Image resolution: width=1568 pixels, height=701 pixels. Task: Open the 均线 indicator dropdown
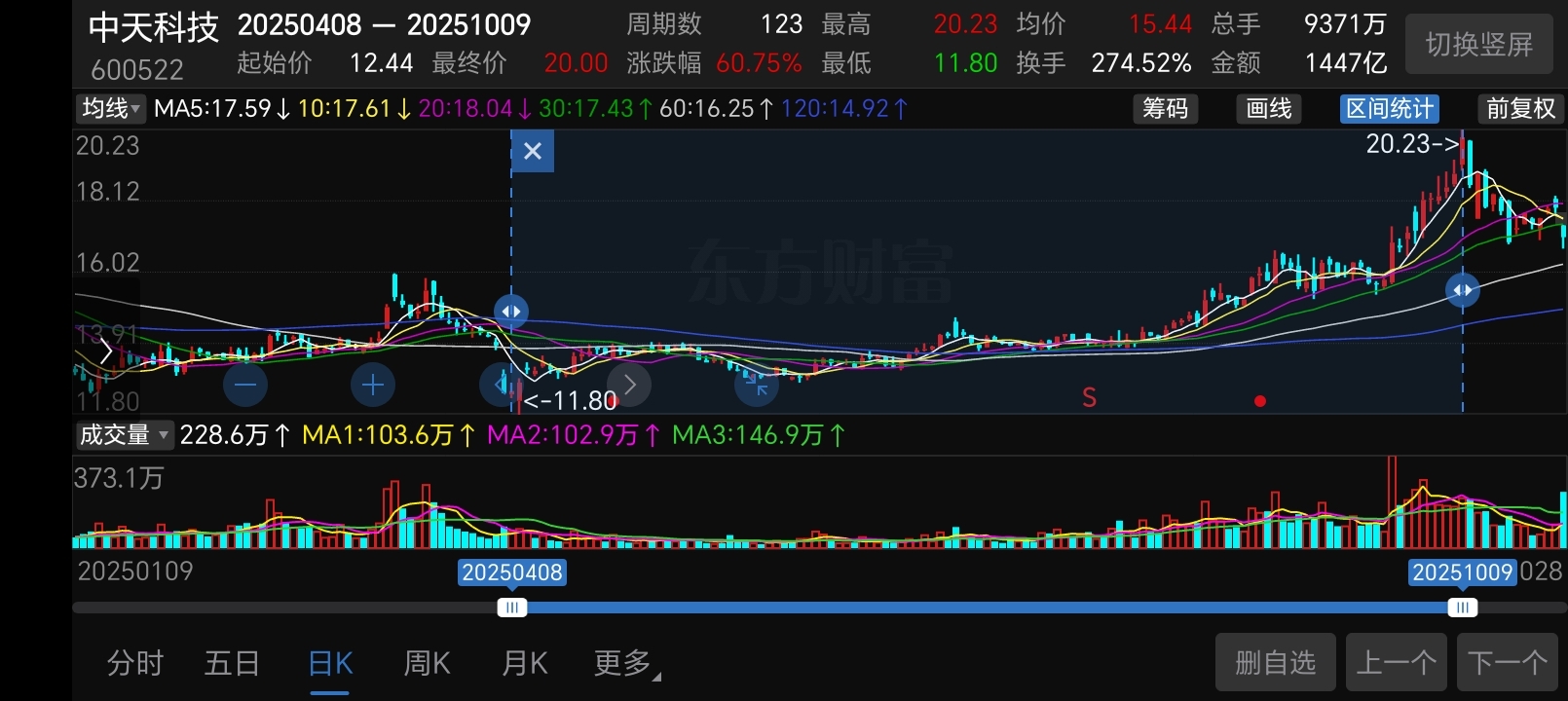(x=111, y=108)
